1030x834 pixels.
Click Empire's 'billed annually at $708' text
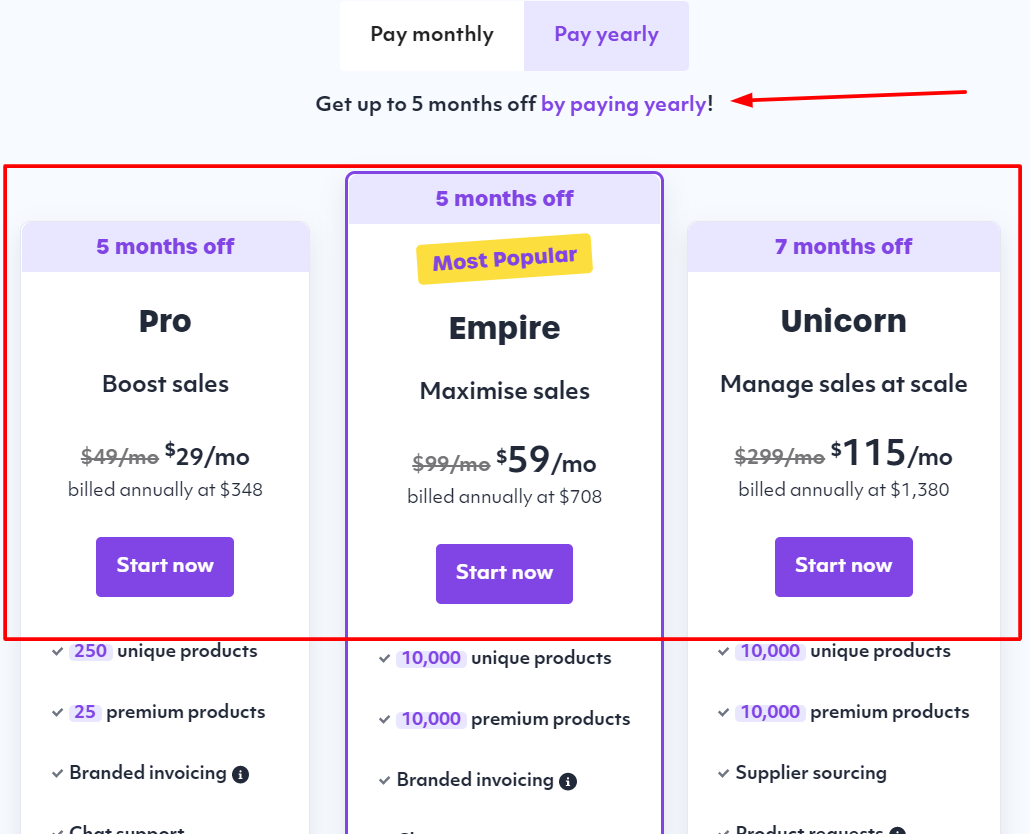pos(504,496)
